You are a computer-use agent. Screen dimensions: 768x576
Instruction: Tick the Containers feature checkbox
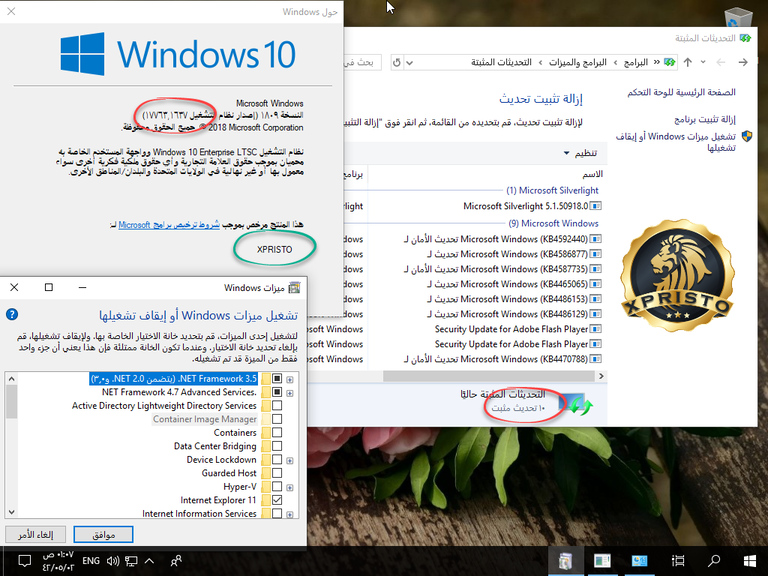[x=277, y=432]
